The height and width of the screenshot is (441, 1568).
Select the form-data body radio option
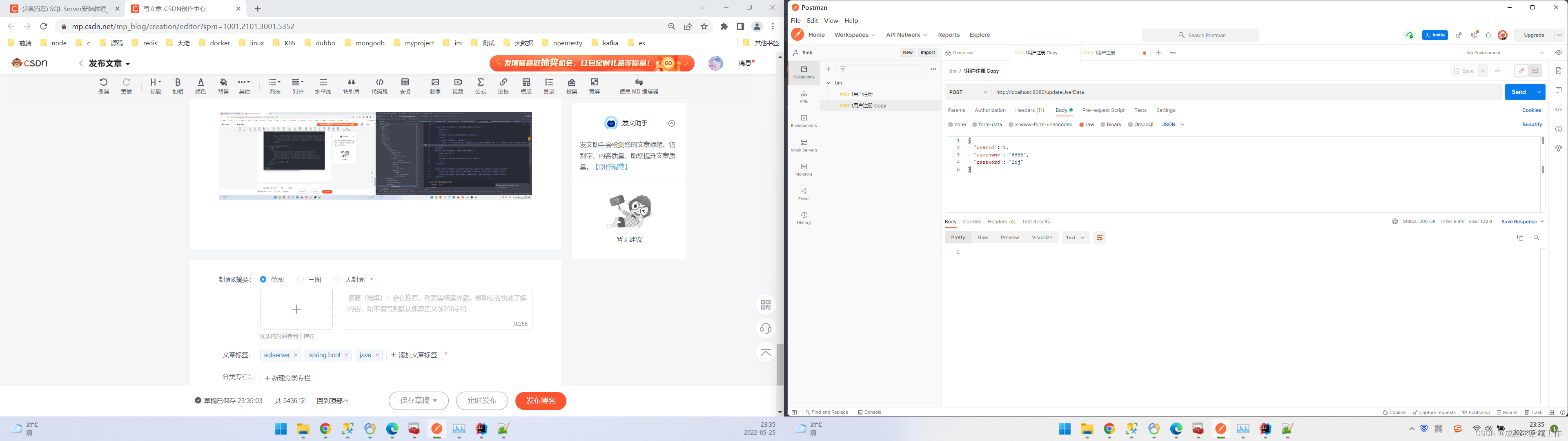975,125
